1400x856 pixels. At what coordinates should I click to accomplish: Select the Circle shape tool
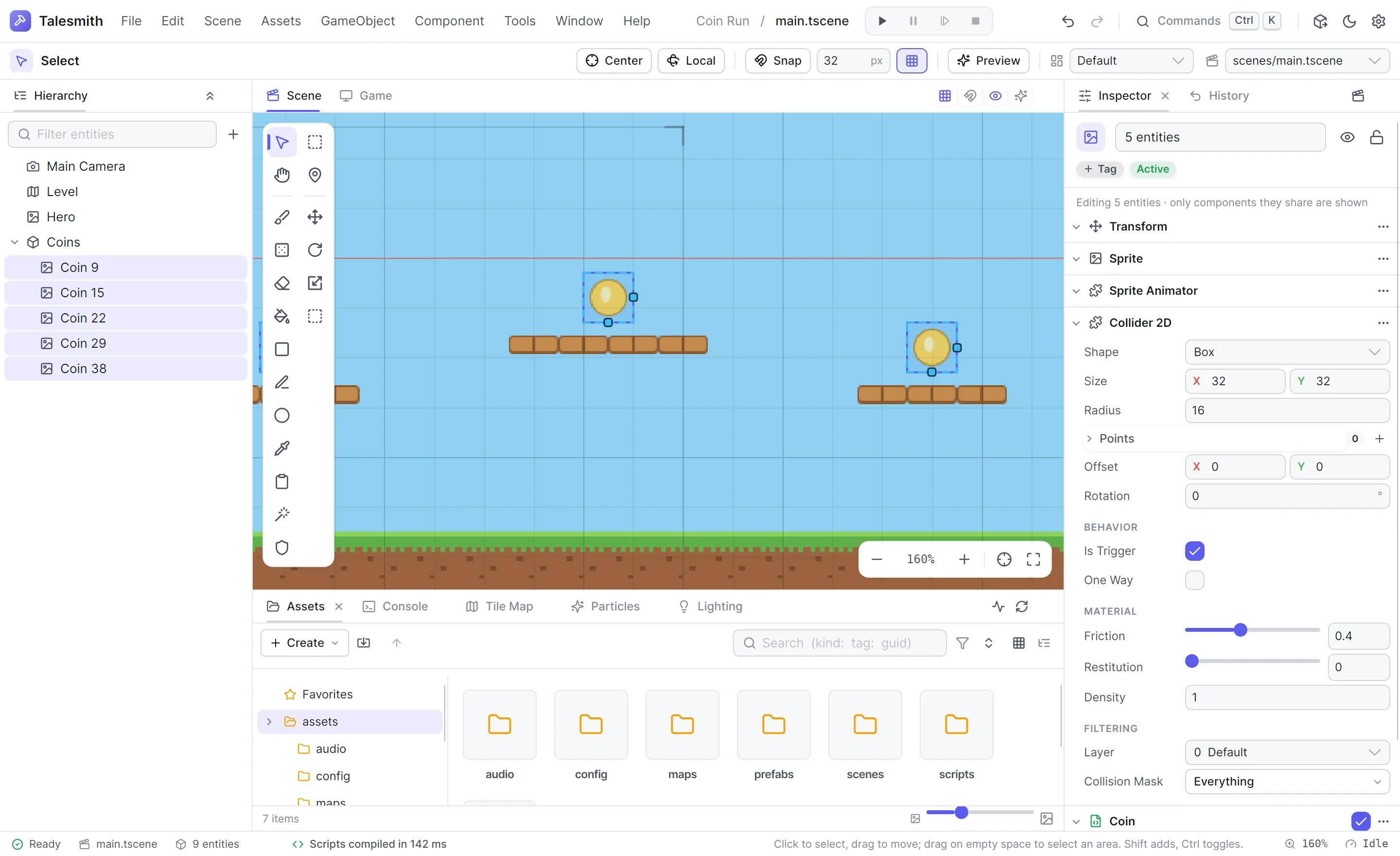[282, 415]
